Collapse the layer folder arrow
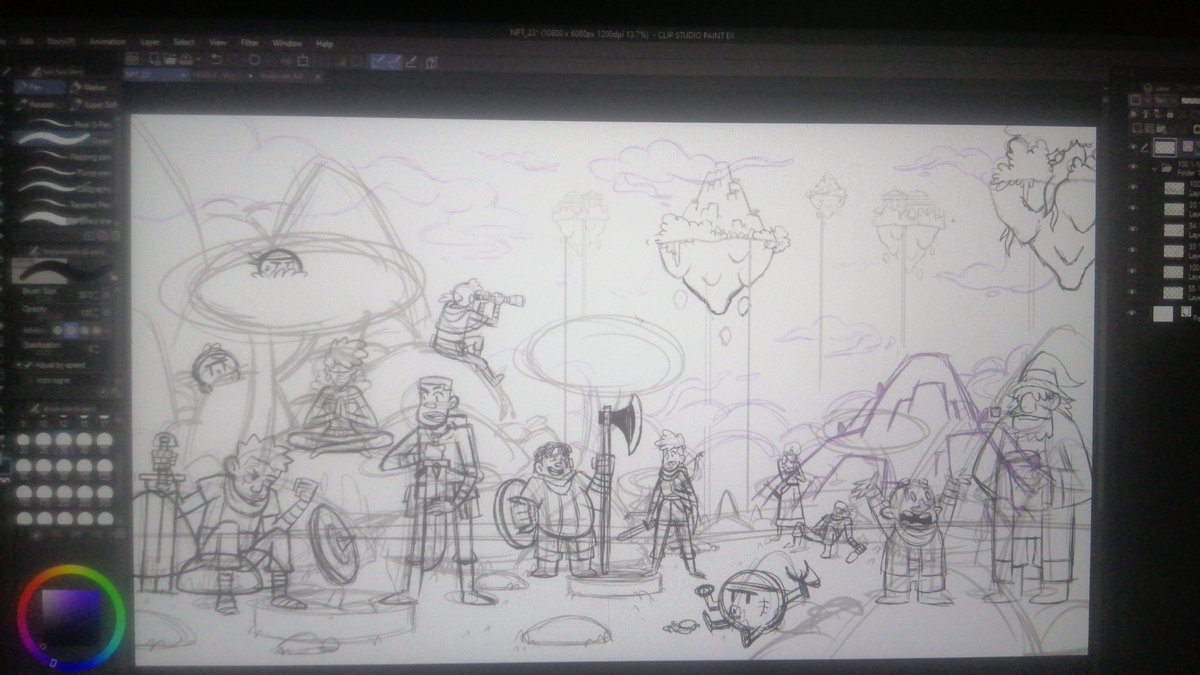The image size is (1200, 675). [1154, 167]
